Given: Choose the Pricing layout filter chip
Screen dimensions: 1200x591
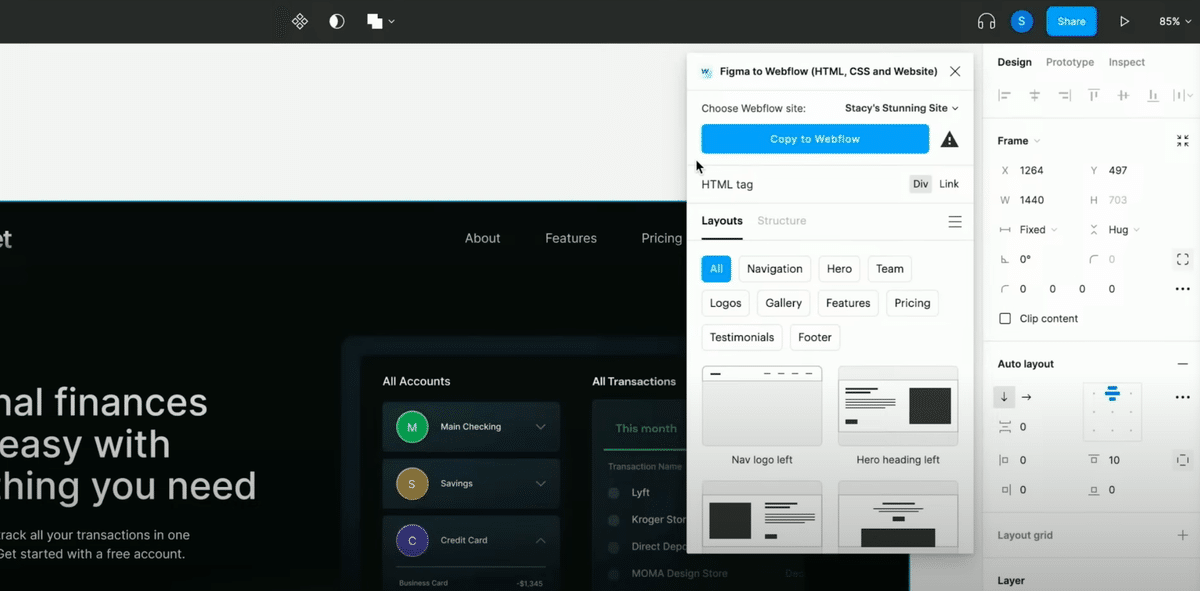Looking at the screenshot, I should pos(912,303).
